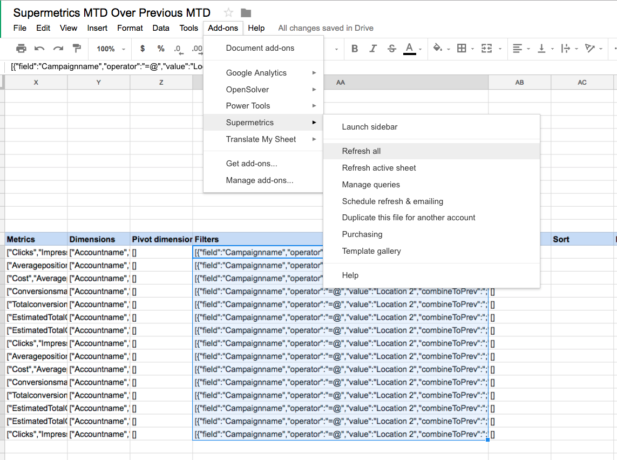Undo the last action
The height and width of the screenshot is (460, 617).
(40, 48)
